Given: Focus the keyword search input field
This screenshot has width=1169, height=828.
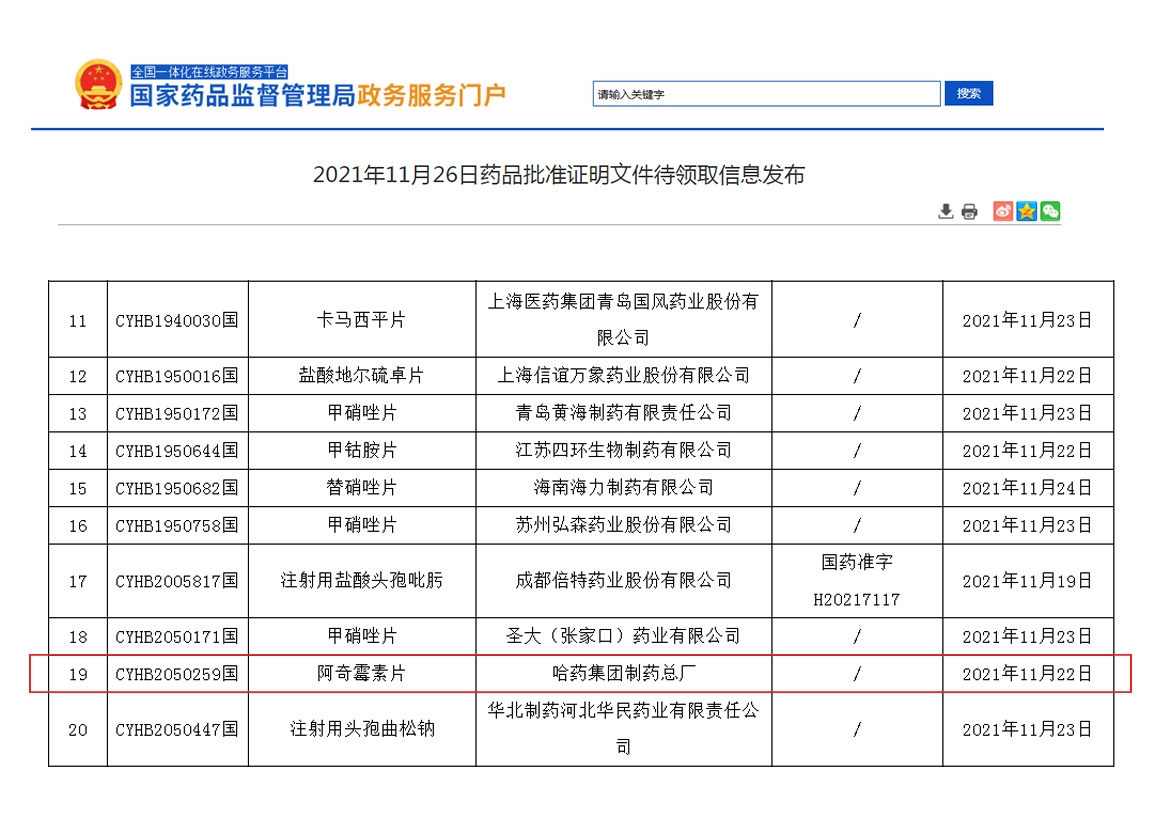Looking at the screenshot, I should pos(766,94).
